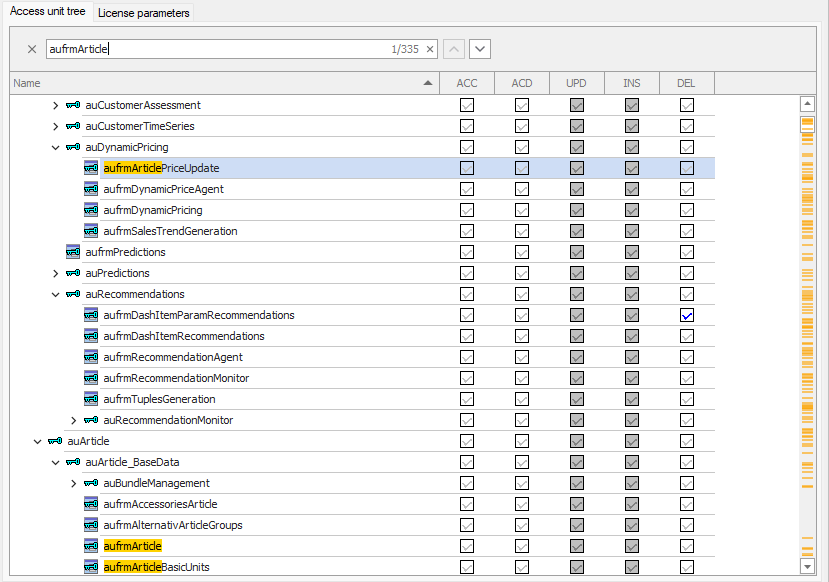The width and height of the screenshot is (829, 582).
Task: Click scrollbar down arrow
Action: [x=807, y=567]
